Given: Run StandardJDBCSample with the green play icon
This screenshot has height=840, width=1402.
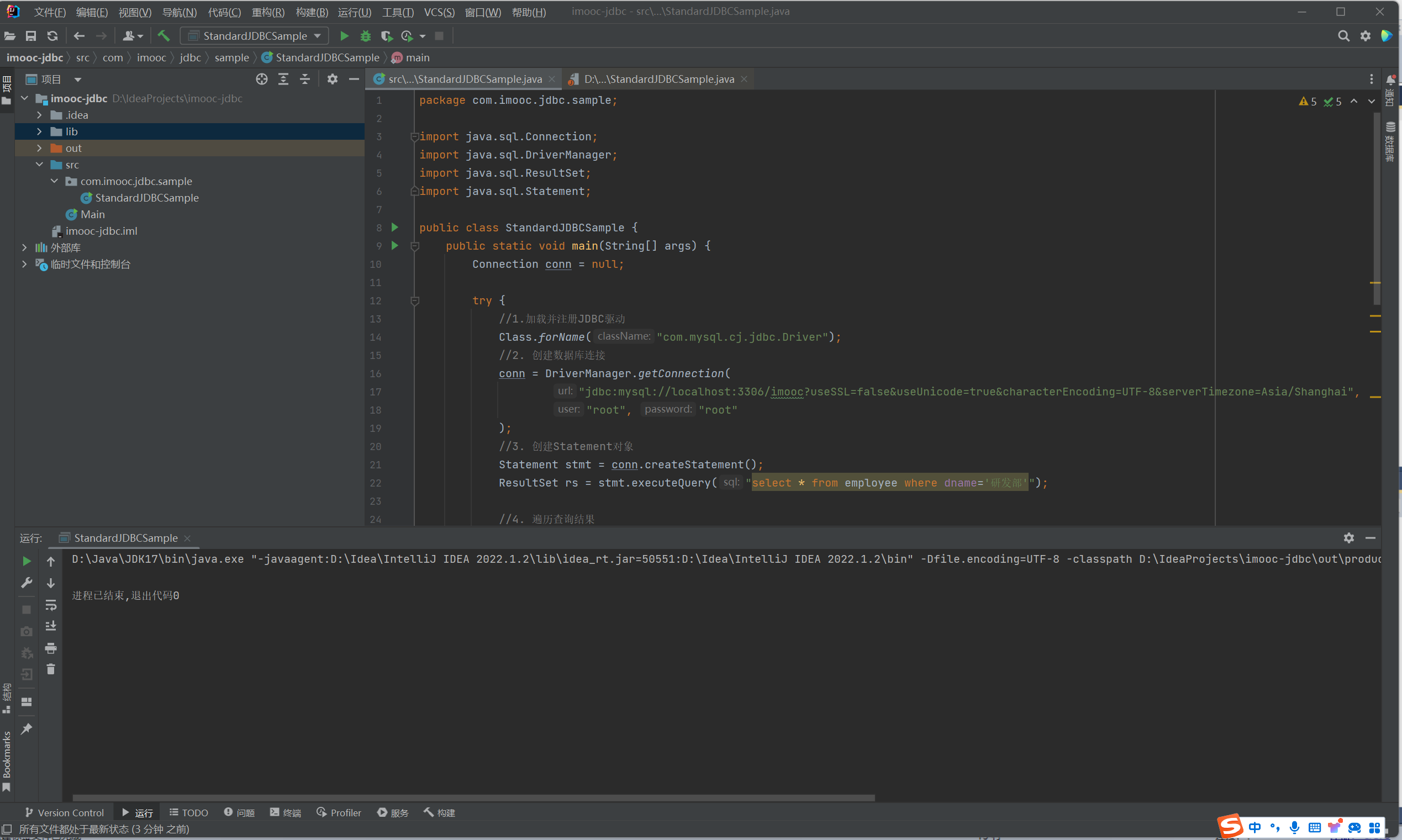Looking at the screenshot, I should (x=344, y=36).
